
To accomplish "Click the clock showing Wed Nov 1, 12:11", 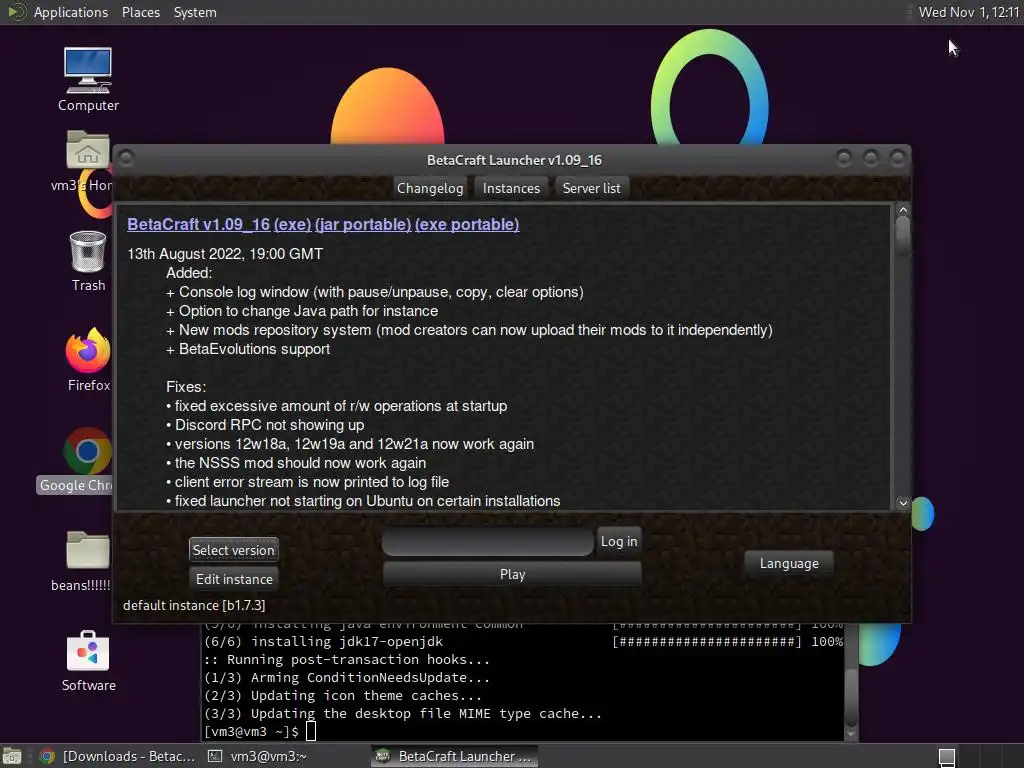I will click(968, 12).
